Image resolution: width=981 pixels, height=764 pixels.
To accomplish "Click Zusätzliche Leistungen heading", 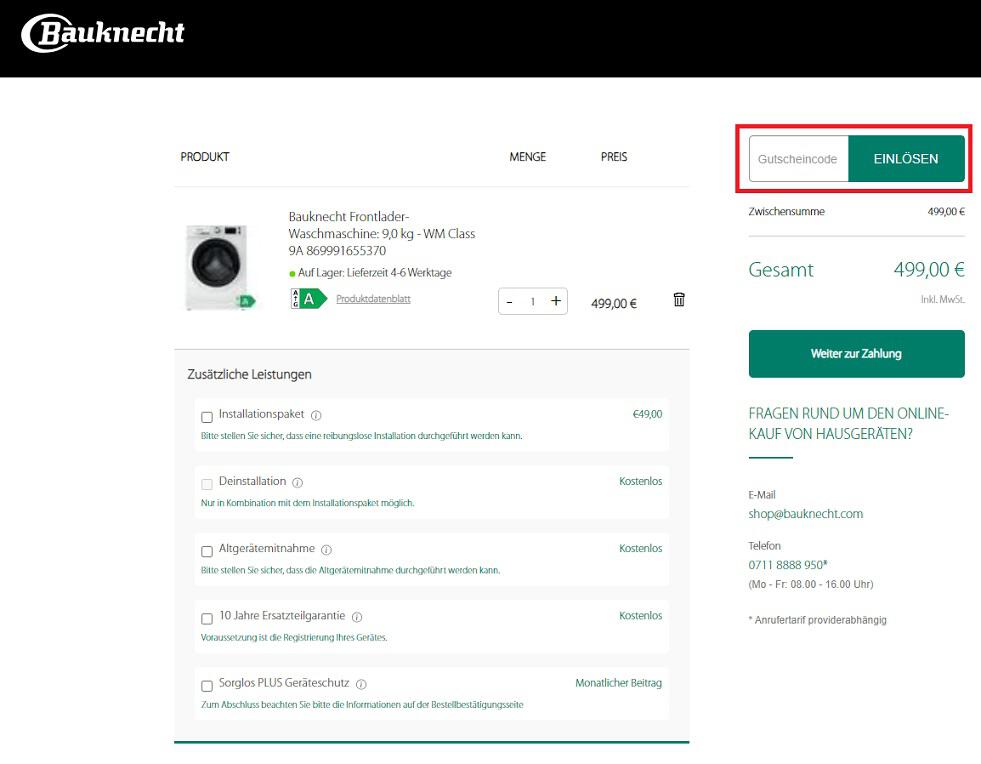I will tap(250, 374).
